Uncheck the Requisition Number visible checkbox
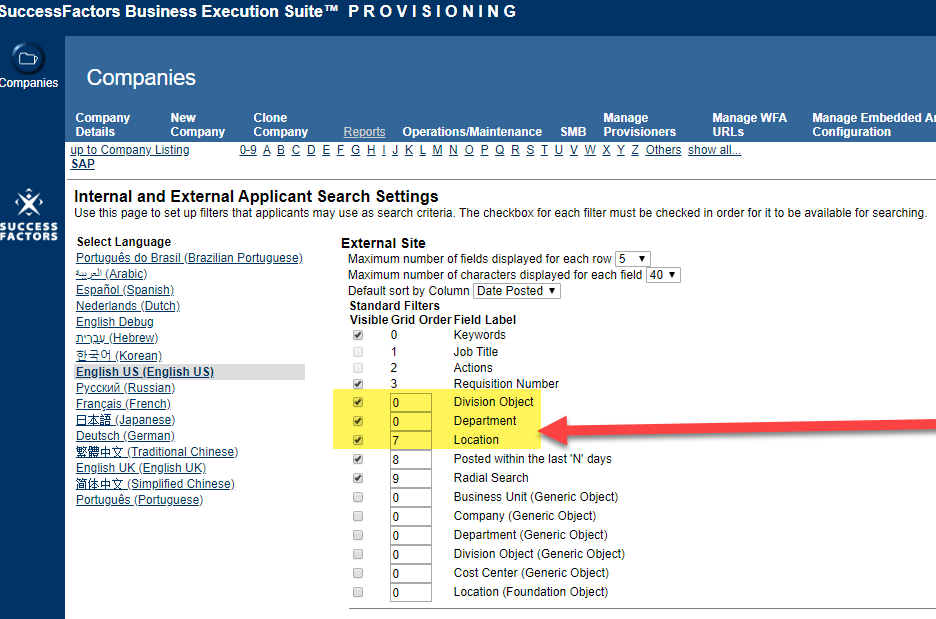The image size is (936, 619). pyautogui.click(x=358, y=384)
